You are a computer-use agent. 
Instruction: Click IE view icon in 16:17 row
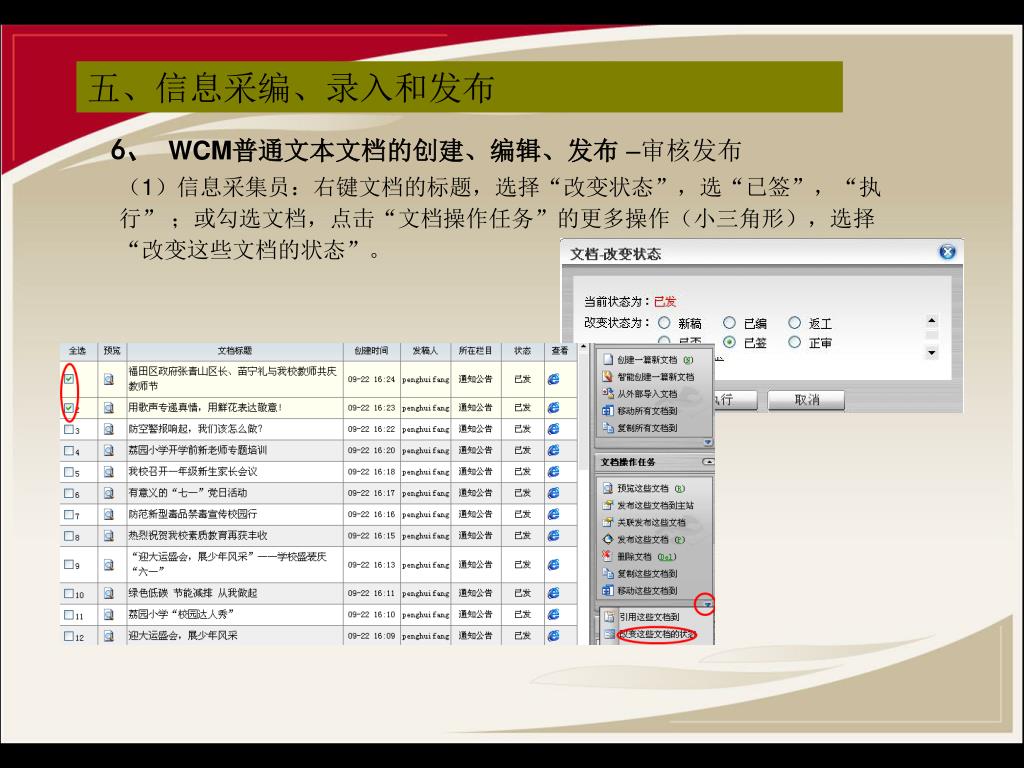click(x=554, y=493)
